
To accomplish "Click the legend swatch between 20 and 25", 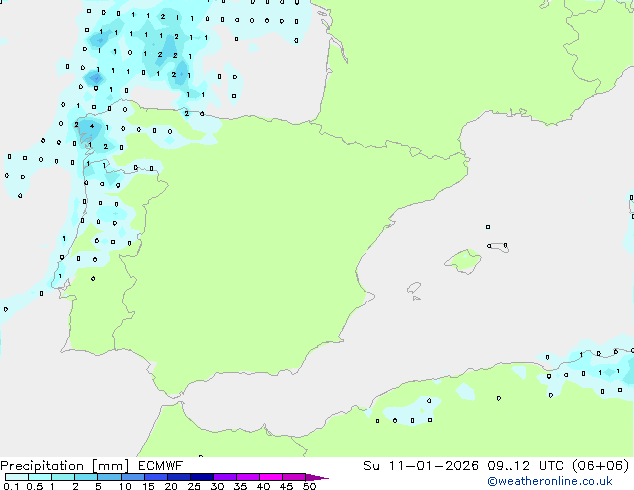I will pos(179,477).
